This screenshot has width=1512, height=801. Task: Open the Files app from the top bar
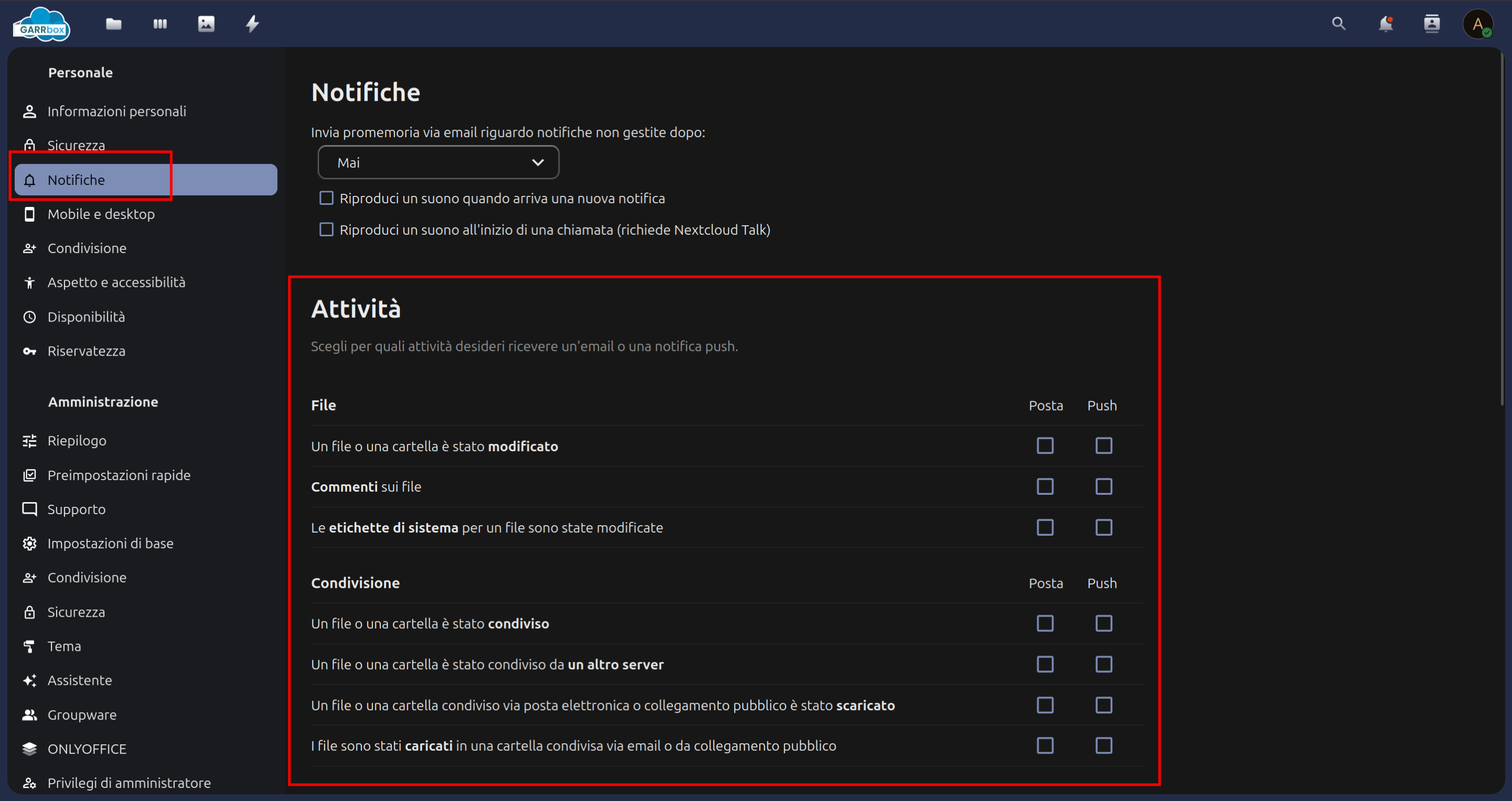pyautogui.click(x=113, y=24)
